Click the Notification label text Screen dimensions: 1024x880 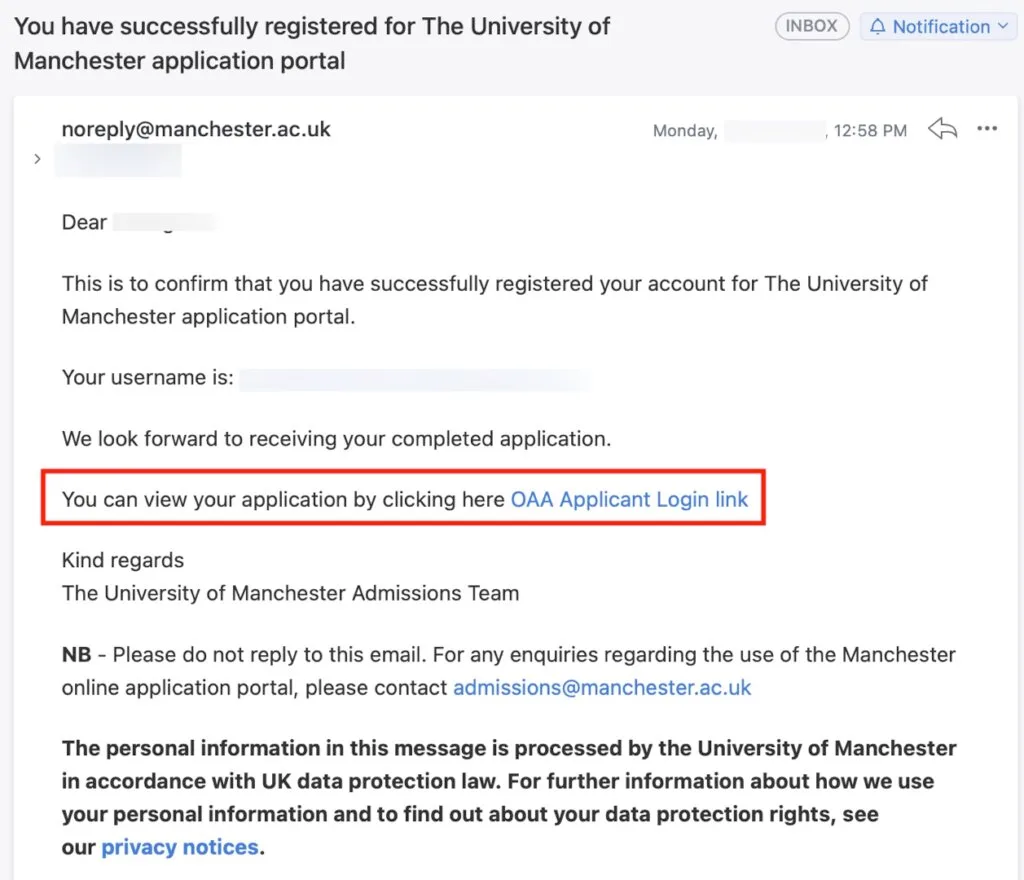point(941,27)
